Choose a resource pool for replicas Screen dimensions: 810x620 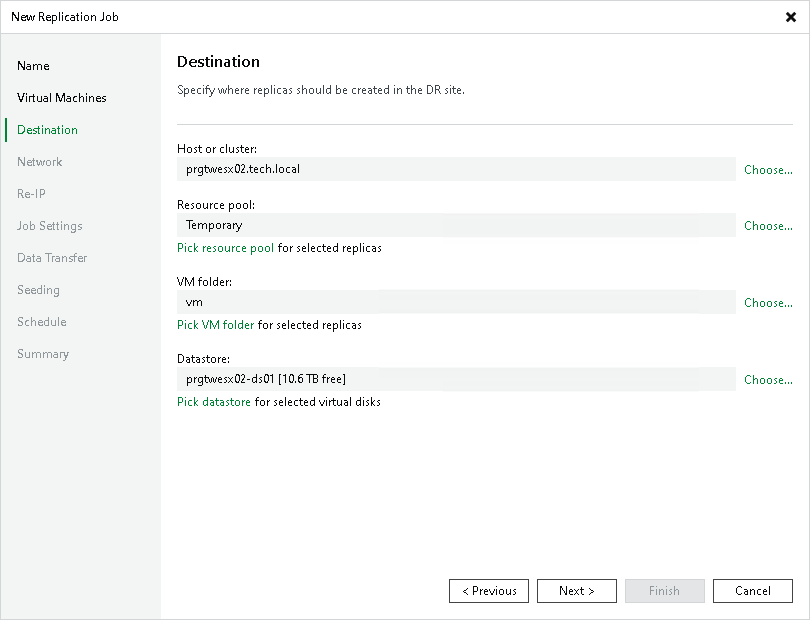tap(767, 226)
